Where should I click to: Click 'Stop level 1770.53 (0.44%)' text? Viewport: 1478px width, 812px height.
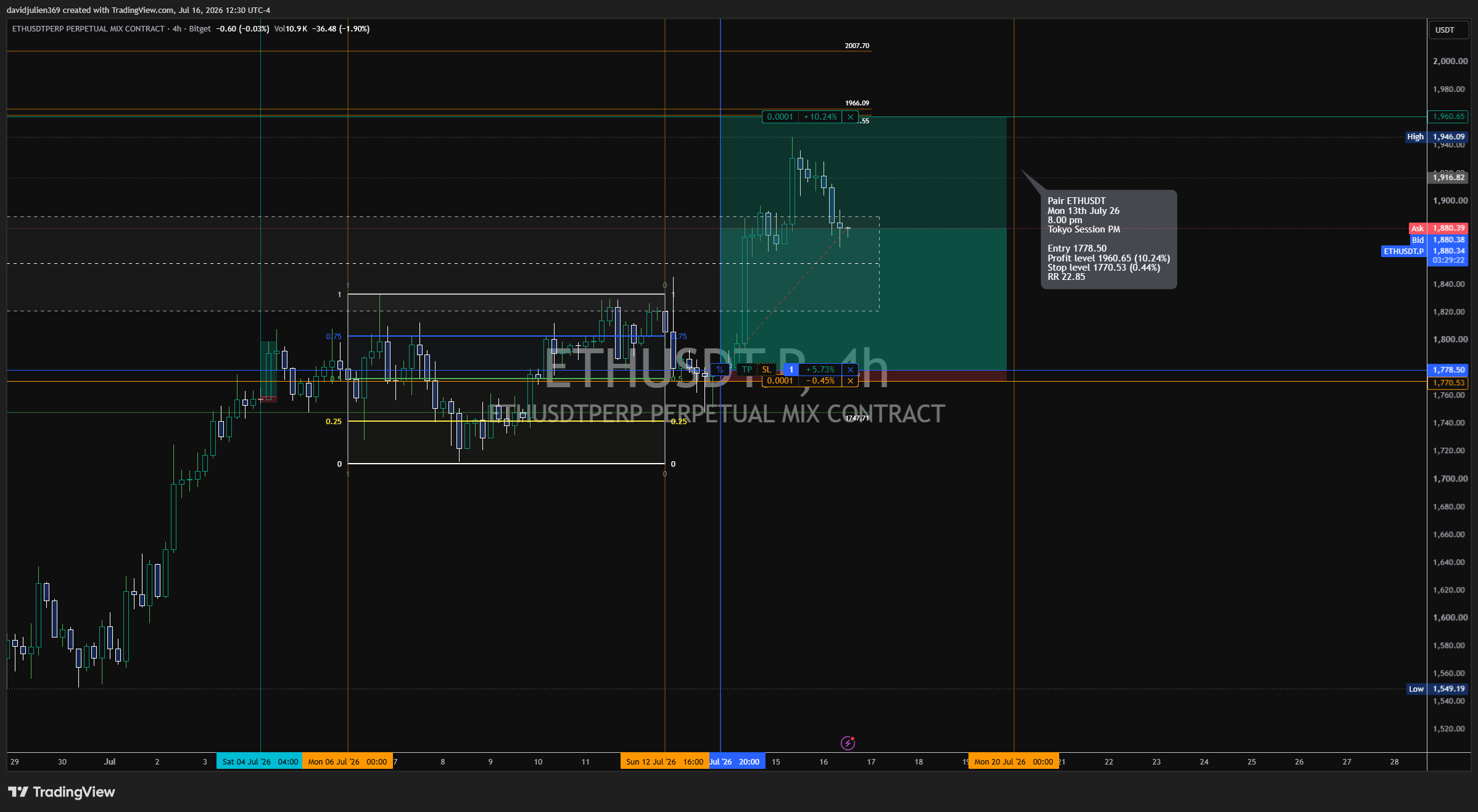[1104, 268]
